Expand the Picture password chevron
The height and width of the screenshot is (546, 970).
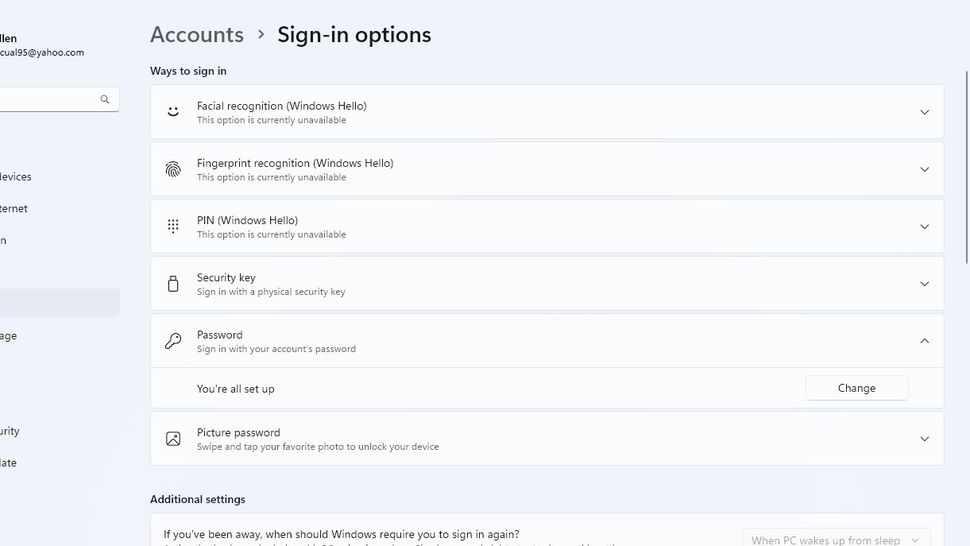click(924, 439)
